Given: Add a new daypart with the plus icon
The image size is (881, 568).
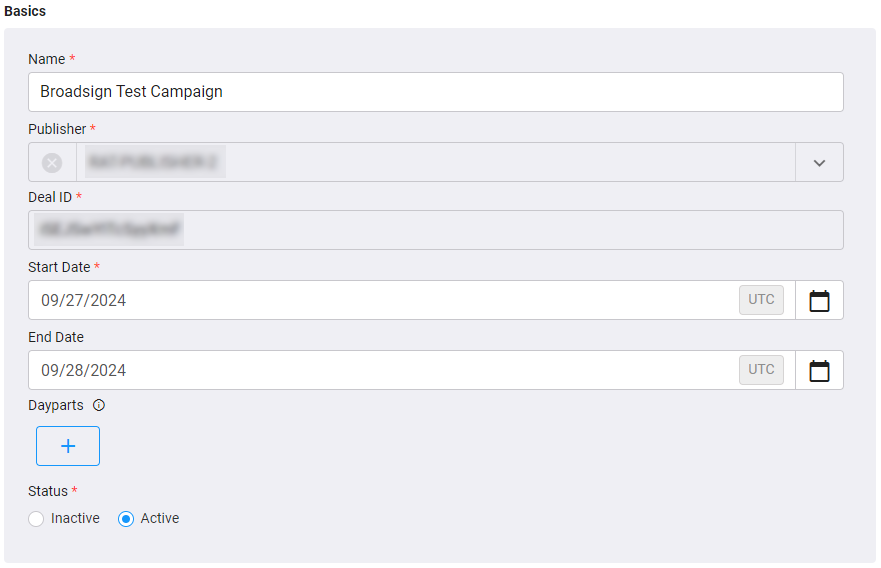Looking at the screenshot, I should tap(68, 446).
